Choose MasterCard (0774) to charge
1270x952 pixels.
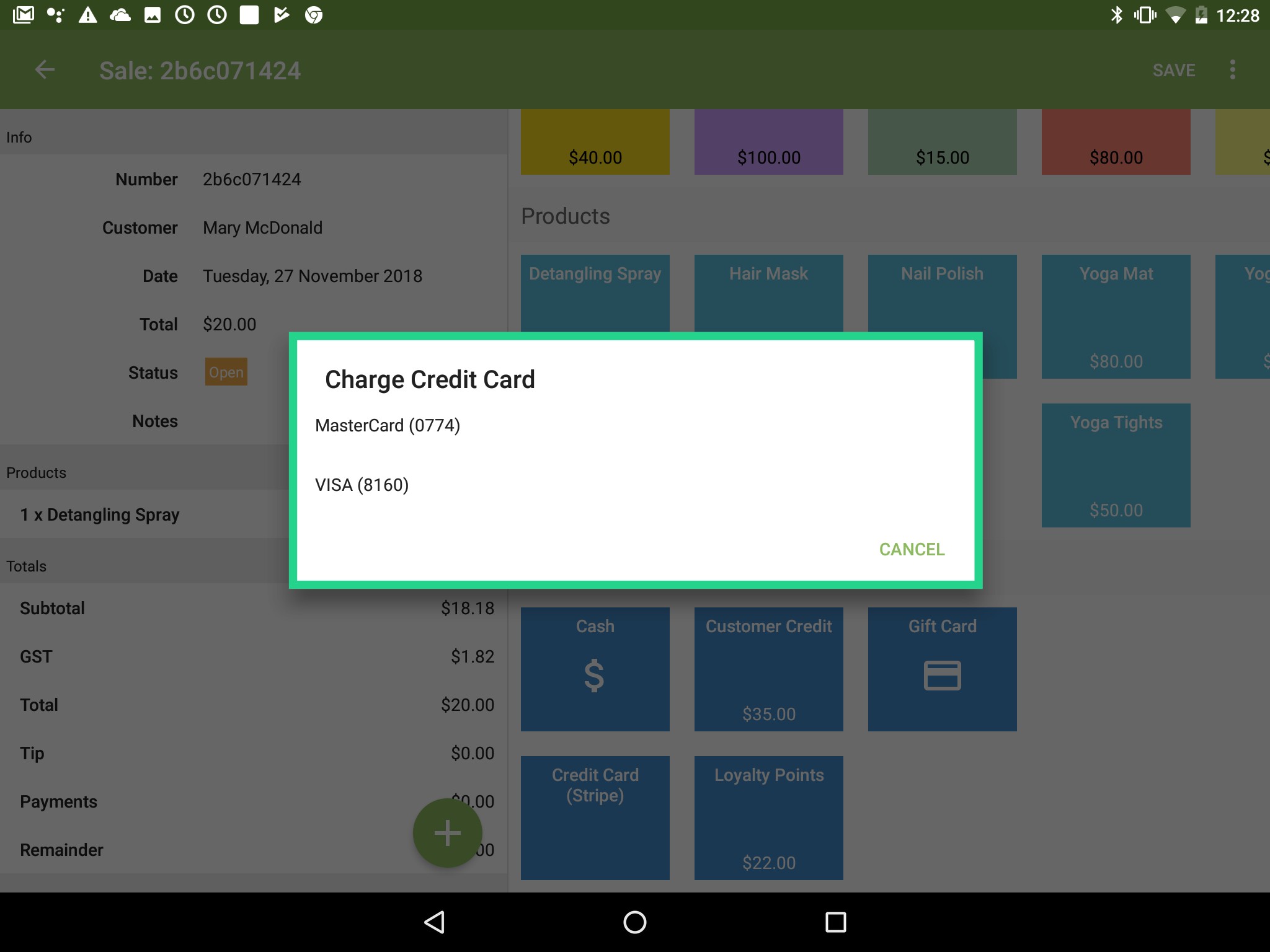coord(635,425)
